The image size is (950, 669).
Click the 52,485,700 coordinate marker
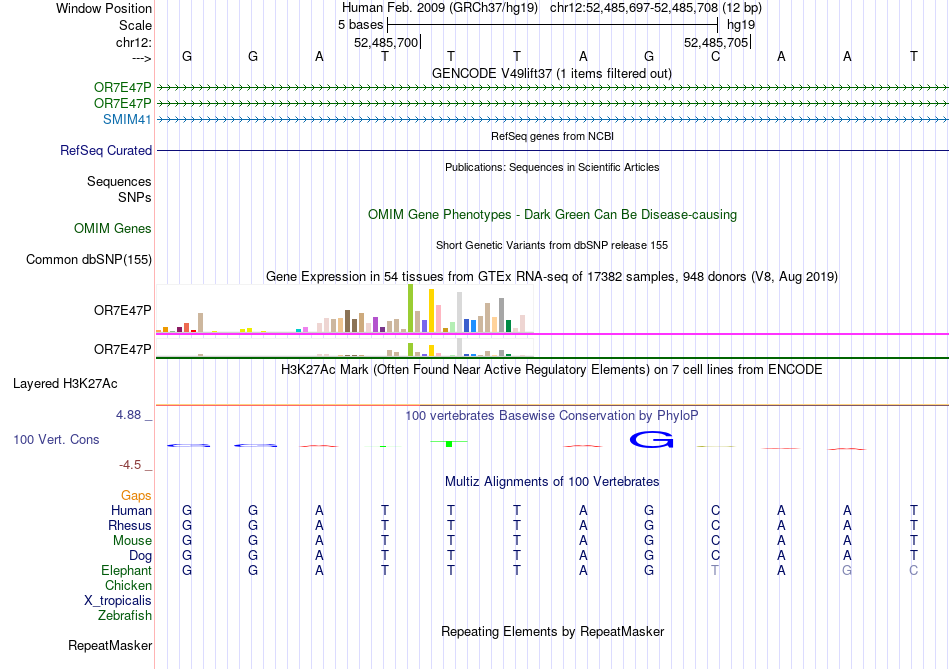coord(387,42)
